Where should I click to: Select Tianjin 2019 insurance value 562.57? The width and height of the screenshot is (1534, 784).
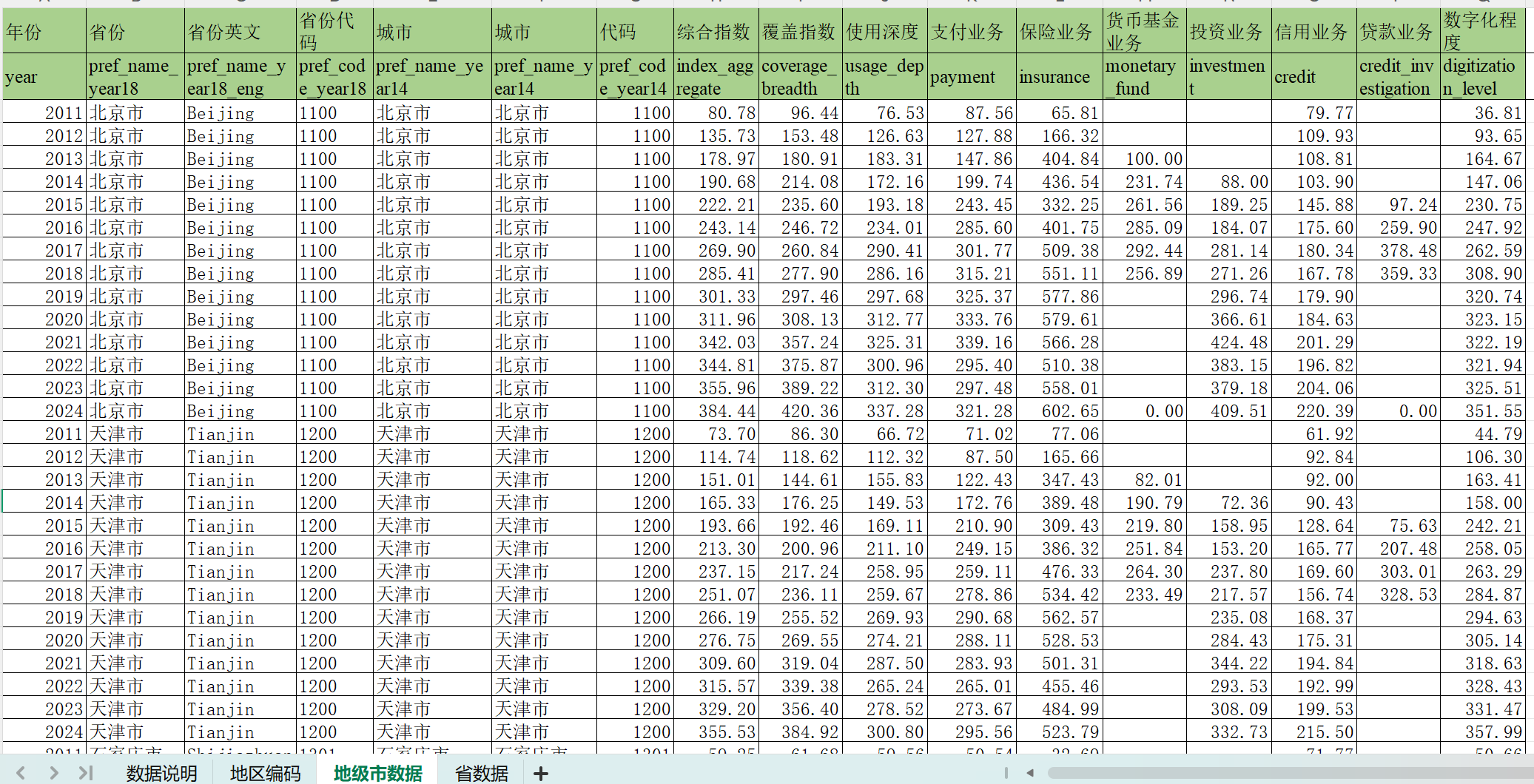click(x=1060, y=618)
